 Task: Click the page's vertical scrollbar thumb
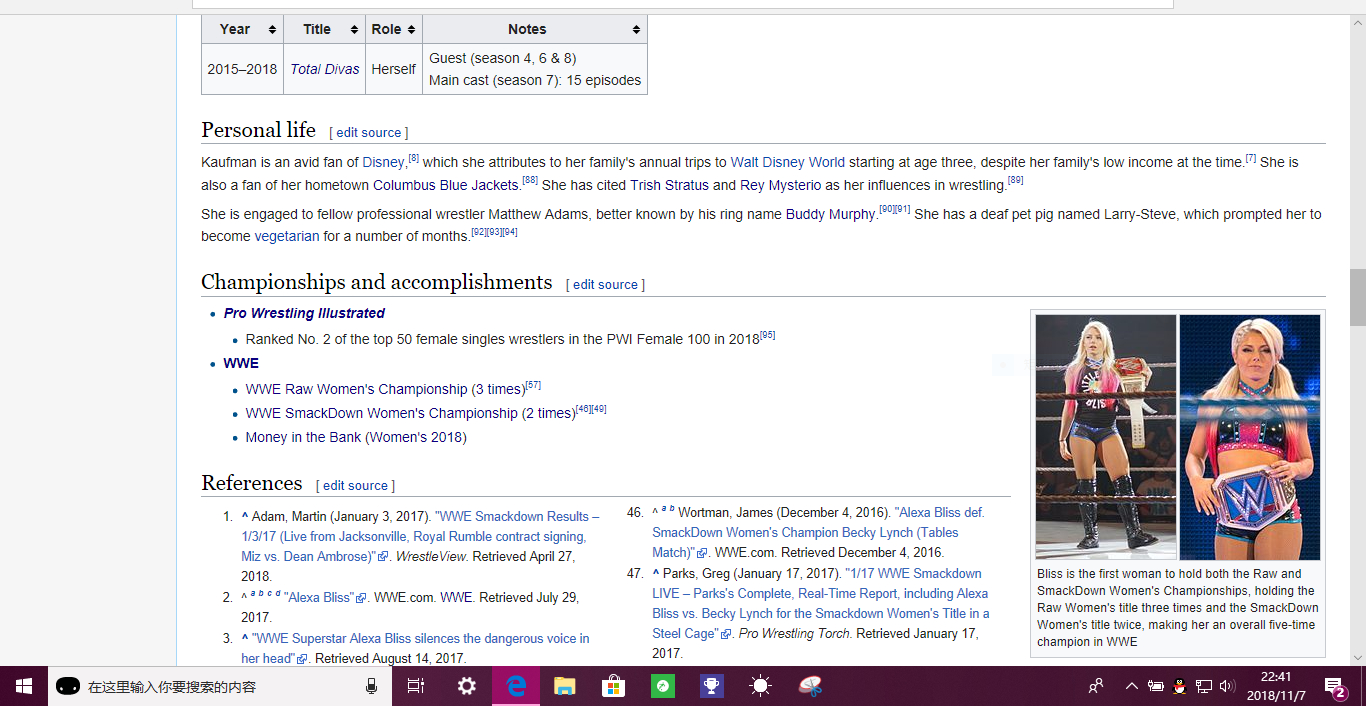tap(1357, 297)
